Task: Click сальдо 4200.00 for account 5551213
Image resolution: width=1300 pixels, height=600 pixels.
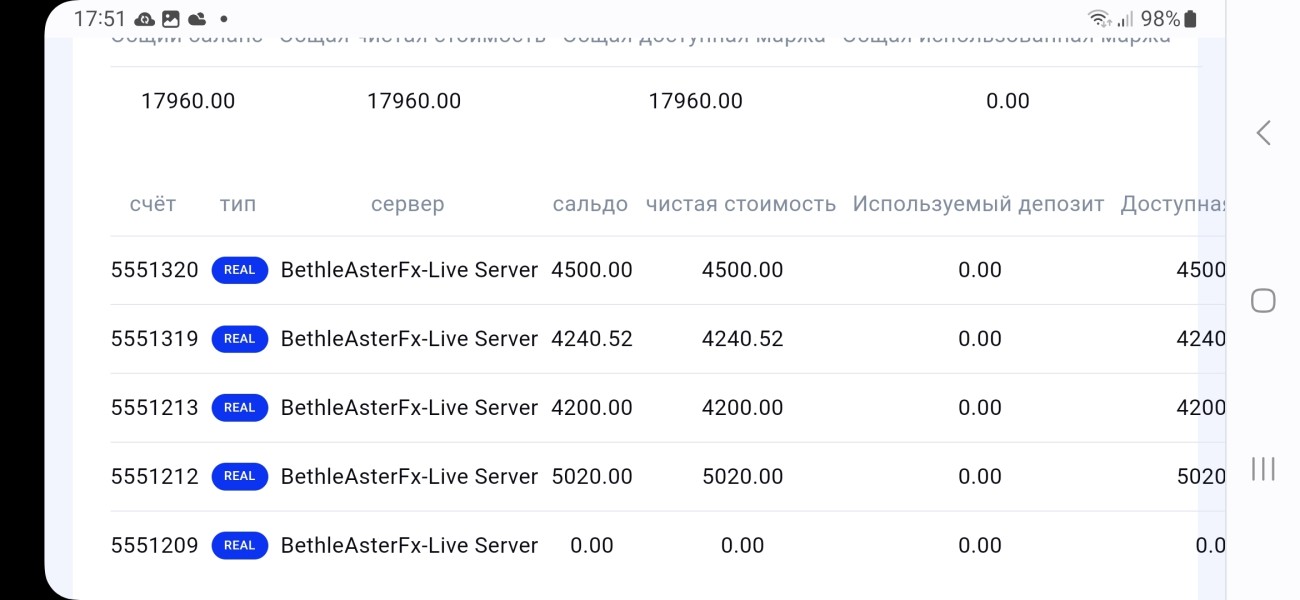Action: tap(592, 408)
